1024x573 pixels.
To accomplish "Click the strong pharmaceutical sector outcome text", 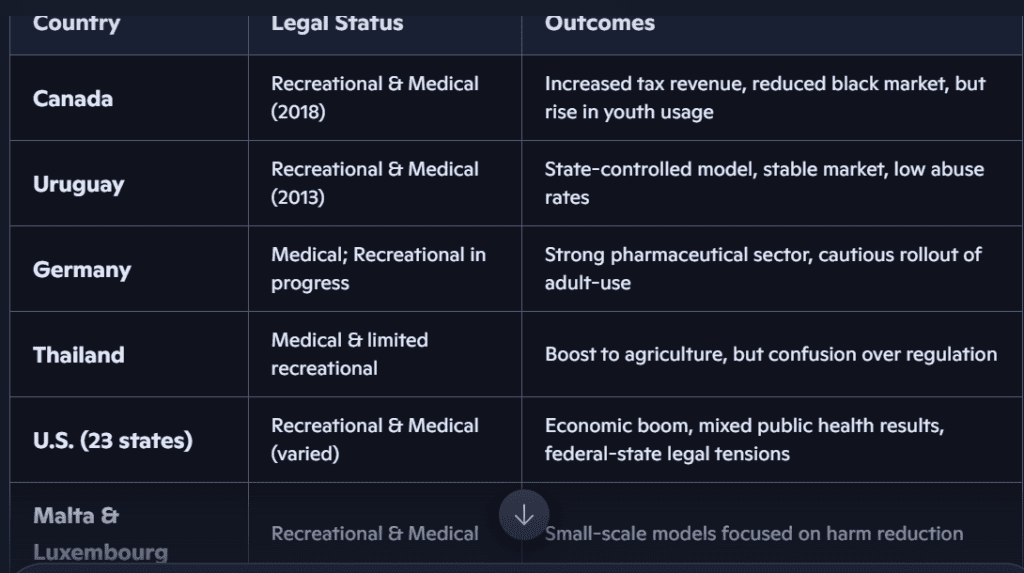I will pos(763,269).
